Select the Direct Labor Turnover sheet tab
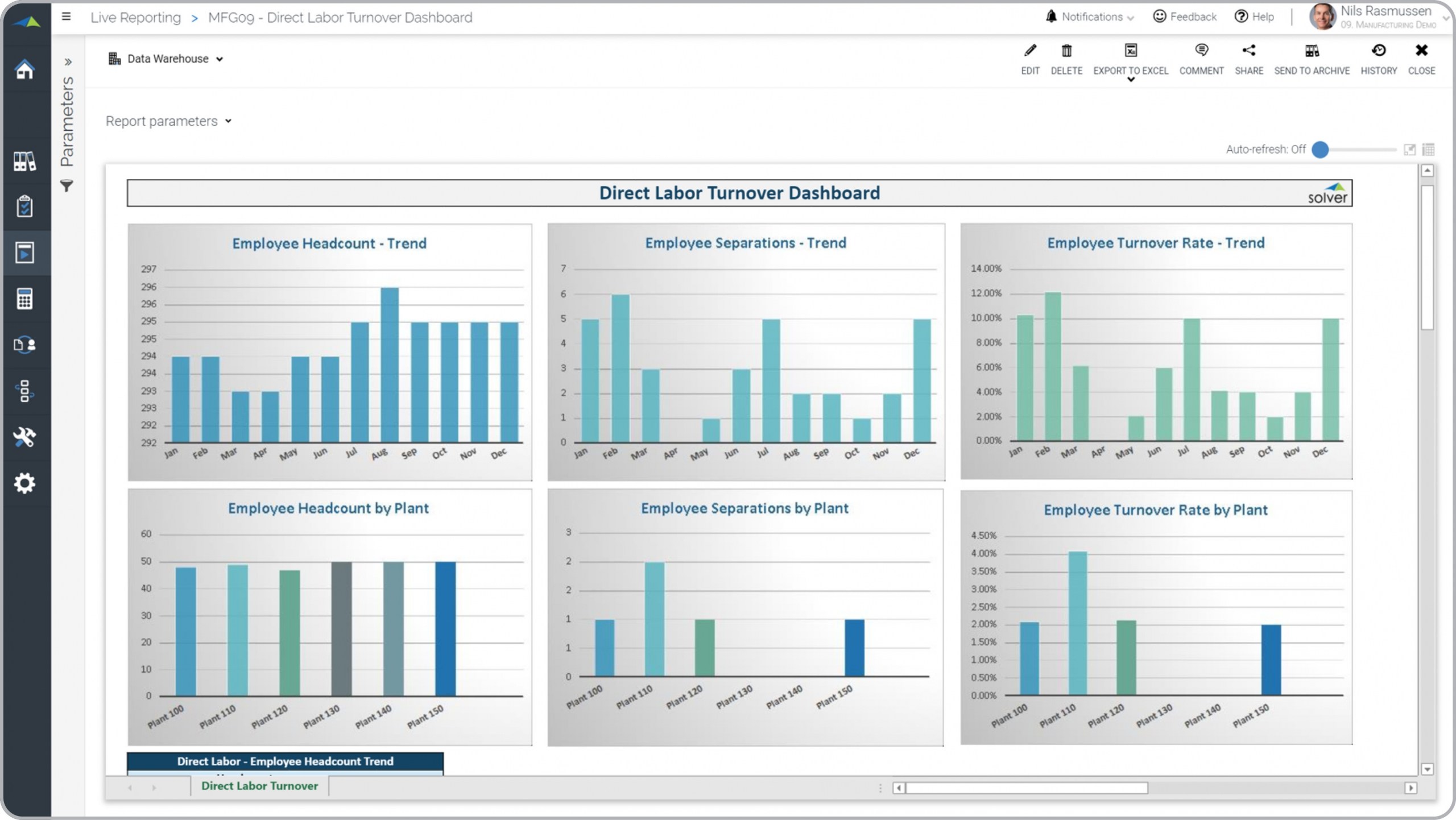 pyautogui.click(x=259, y=786)
